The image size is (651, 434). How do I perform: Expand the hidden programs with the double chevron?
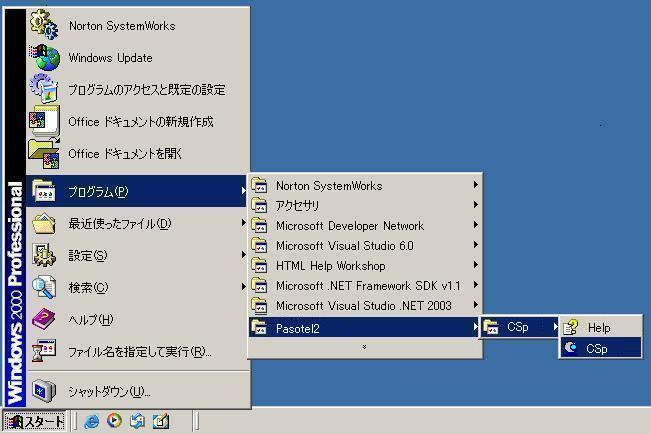(364, 347)
